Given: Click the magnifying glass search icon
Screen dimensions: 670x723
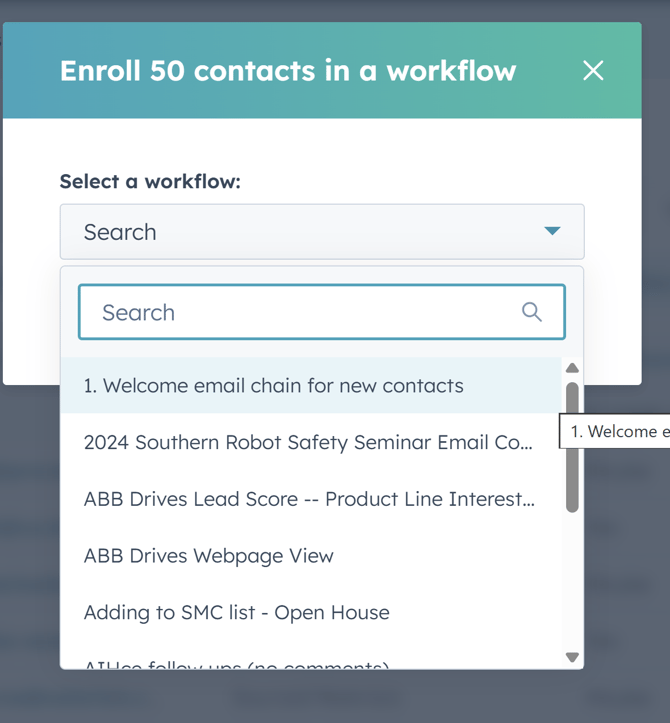Looking at the screenshot, I should (532, 312).
